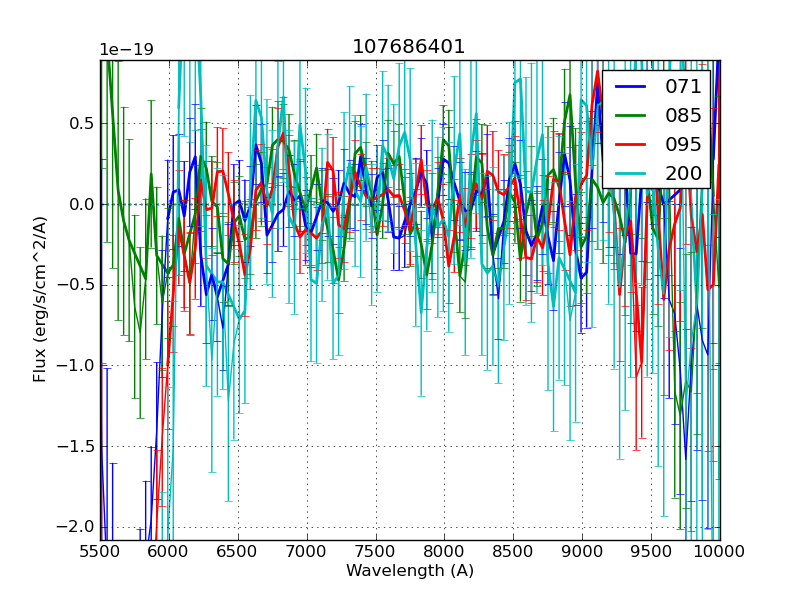The width and height of the screenshot is (800, 600).
Task: Select the blue line swatch for 071
Action: click(630, 87)
